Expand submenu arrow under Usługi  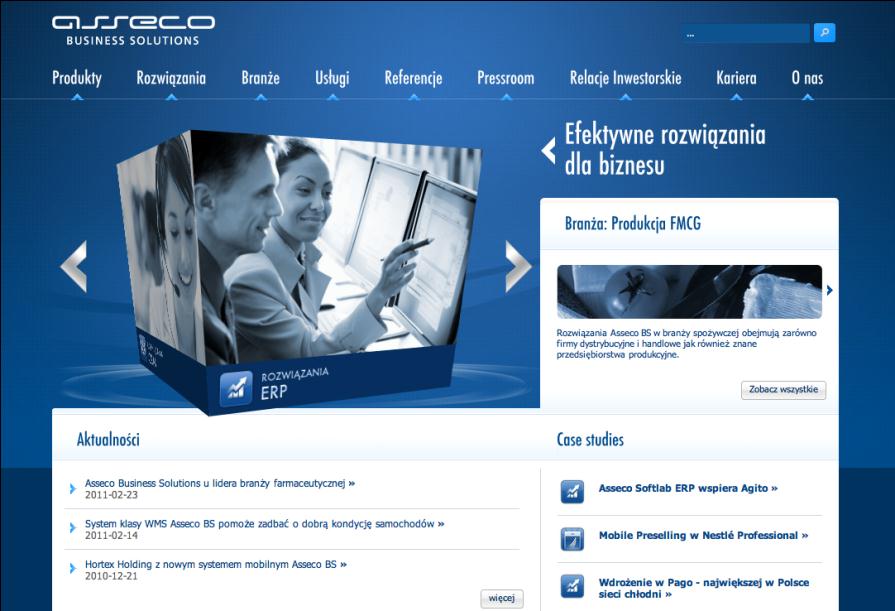(333, 98)
